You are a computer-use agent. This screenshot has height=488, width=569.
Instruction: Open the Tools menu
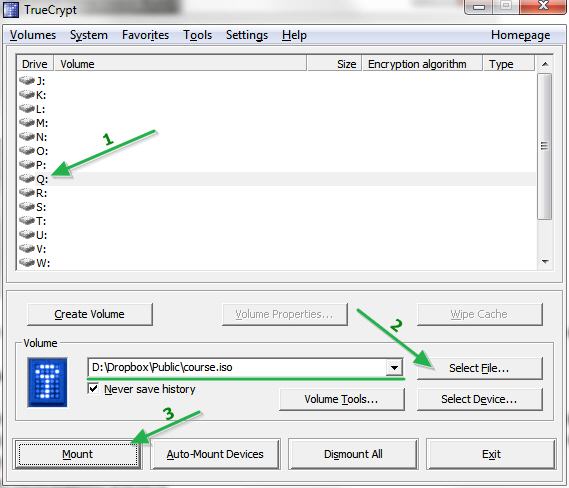pyautogui.click(x=197, y=35)
